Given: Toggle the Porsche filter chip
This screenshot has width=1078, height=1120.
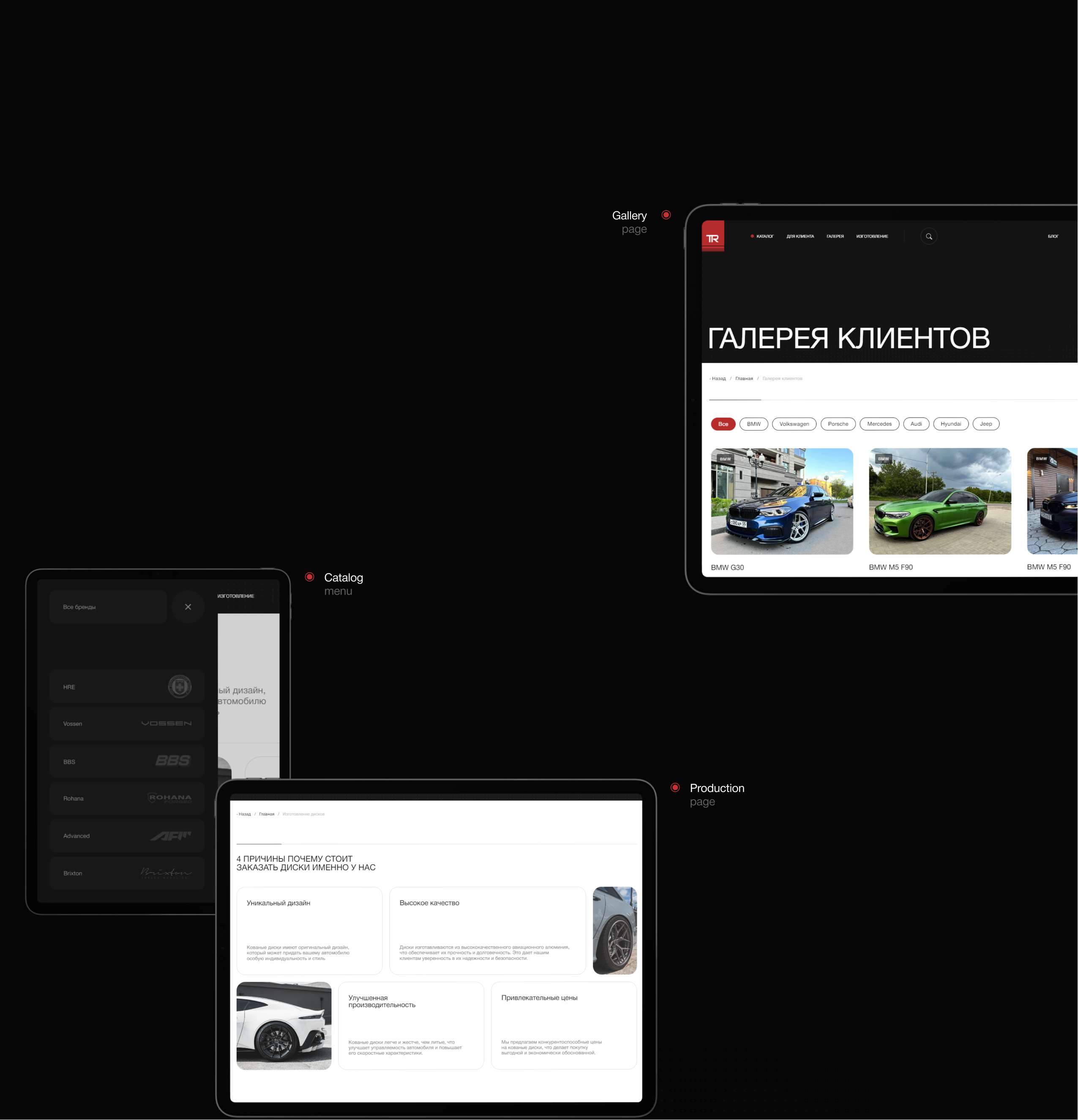Looking at the screenshot, I should coord(838,424).
